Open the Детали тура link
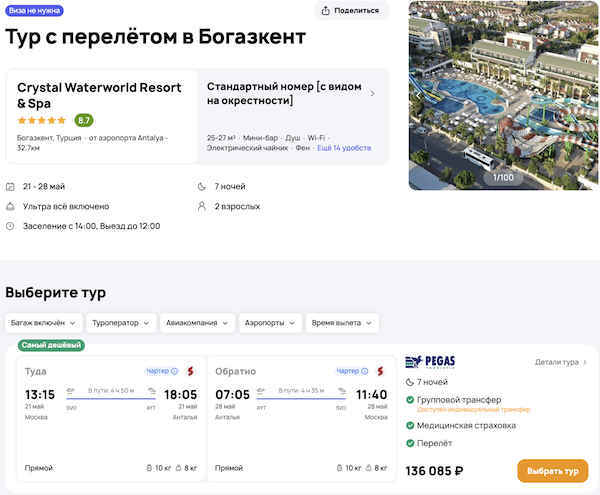 tap(560, 362)
